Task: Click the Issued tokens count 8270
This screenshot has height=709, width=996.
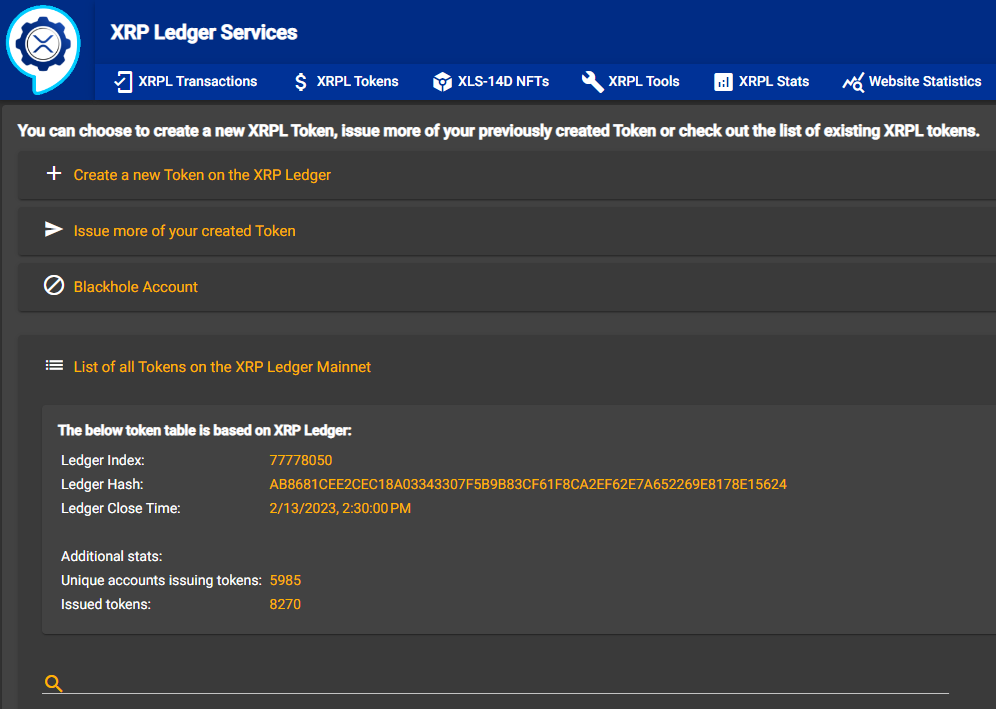Action: (285, 605)
